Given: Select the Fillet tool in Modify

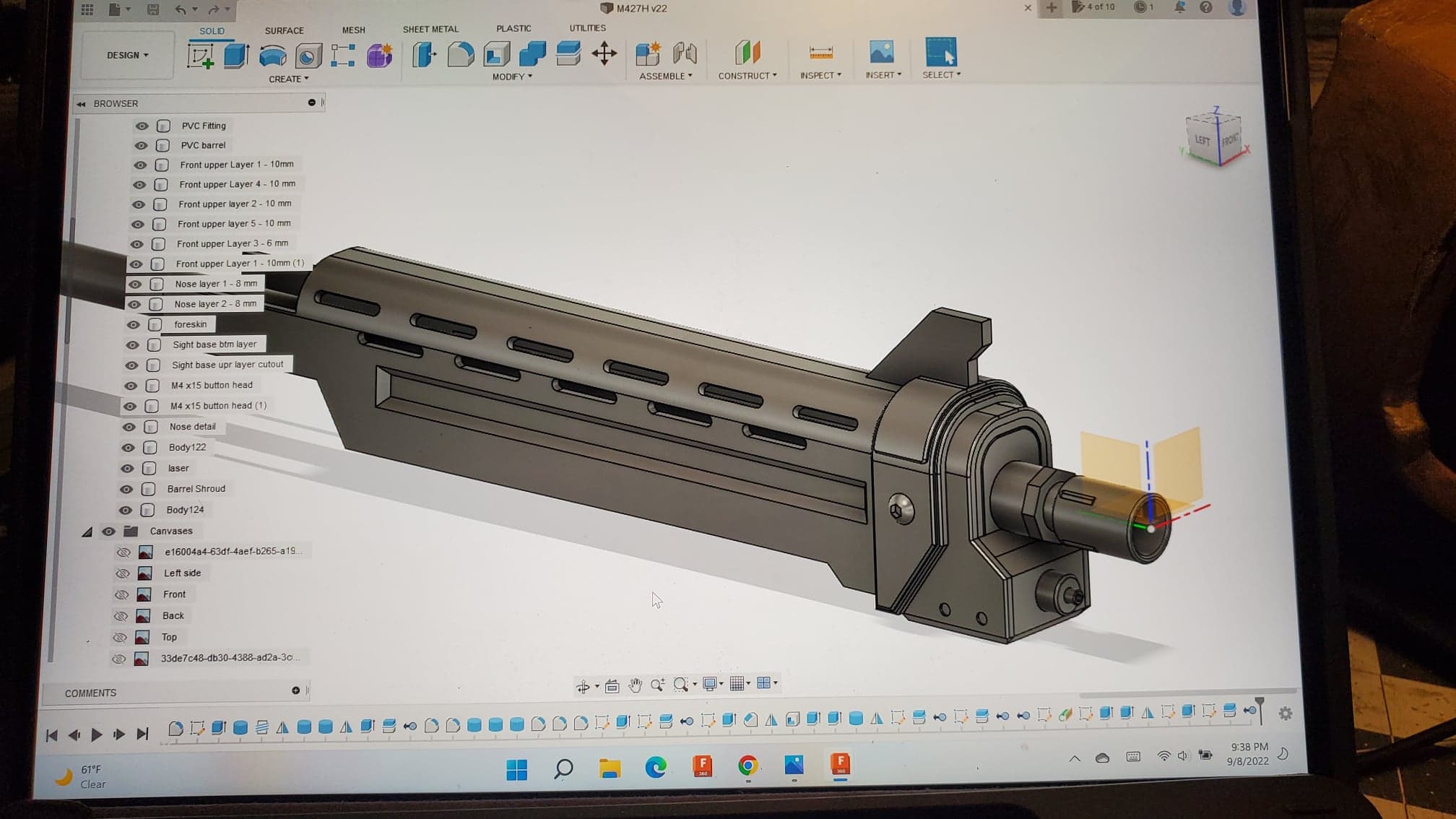Looking at the screenshot, I should 460,54.
